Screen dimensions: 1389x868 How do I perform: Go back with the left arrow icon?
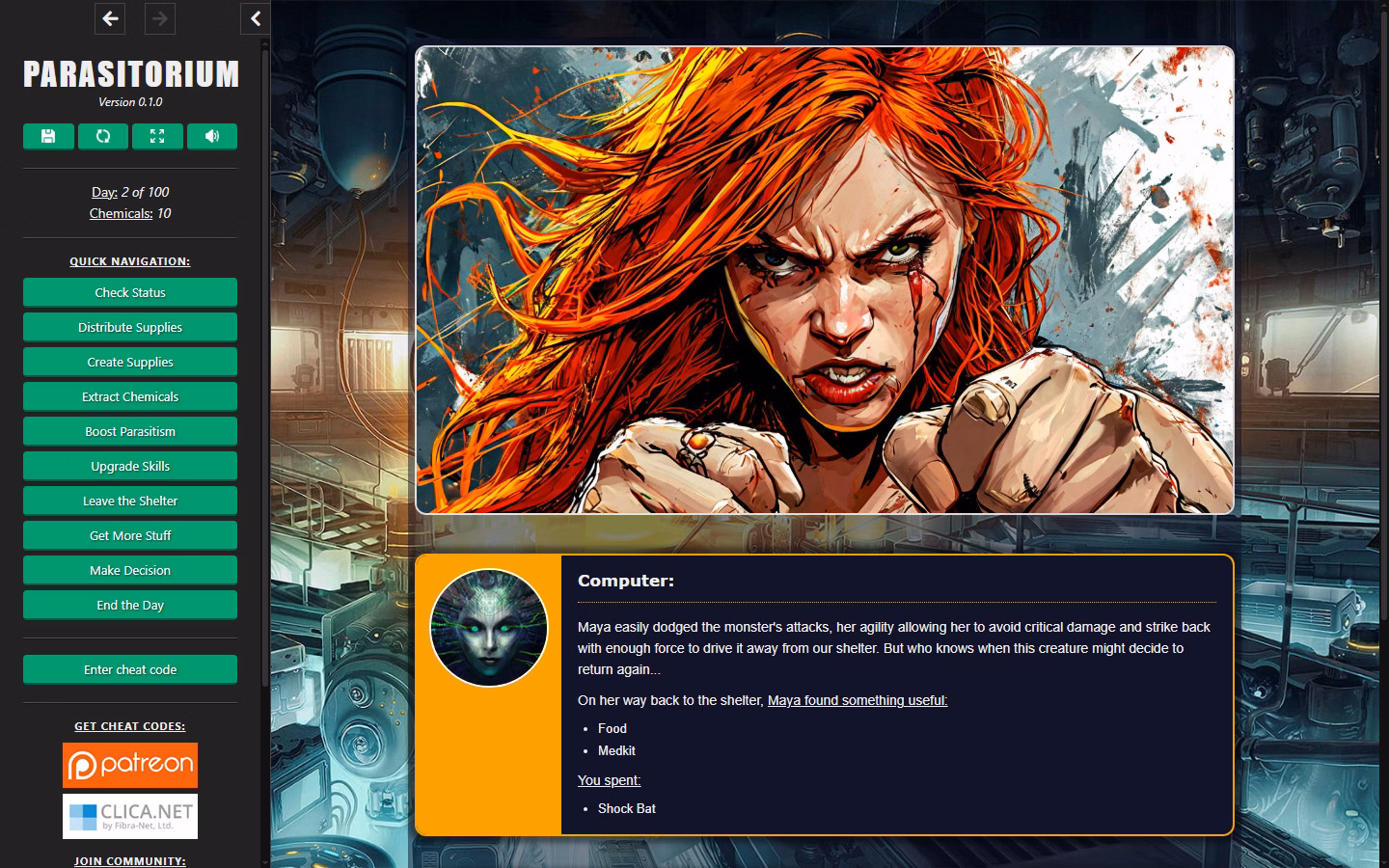(110, 18)
